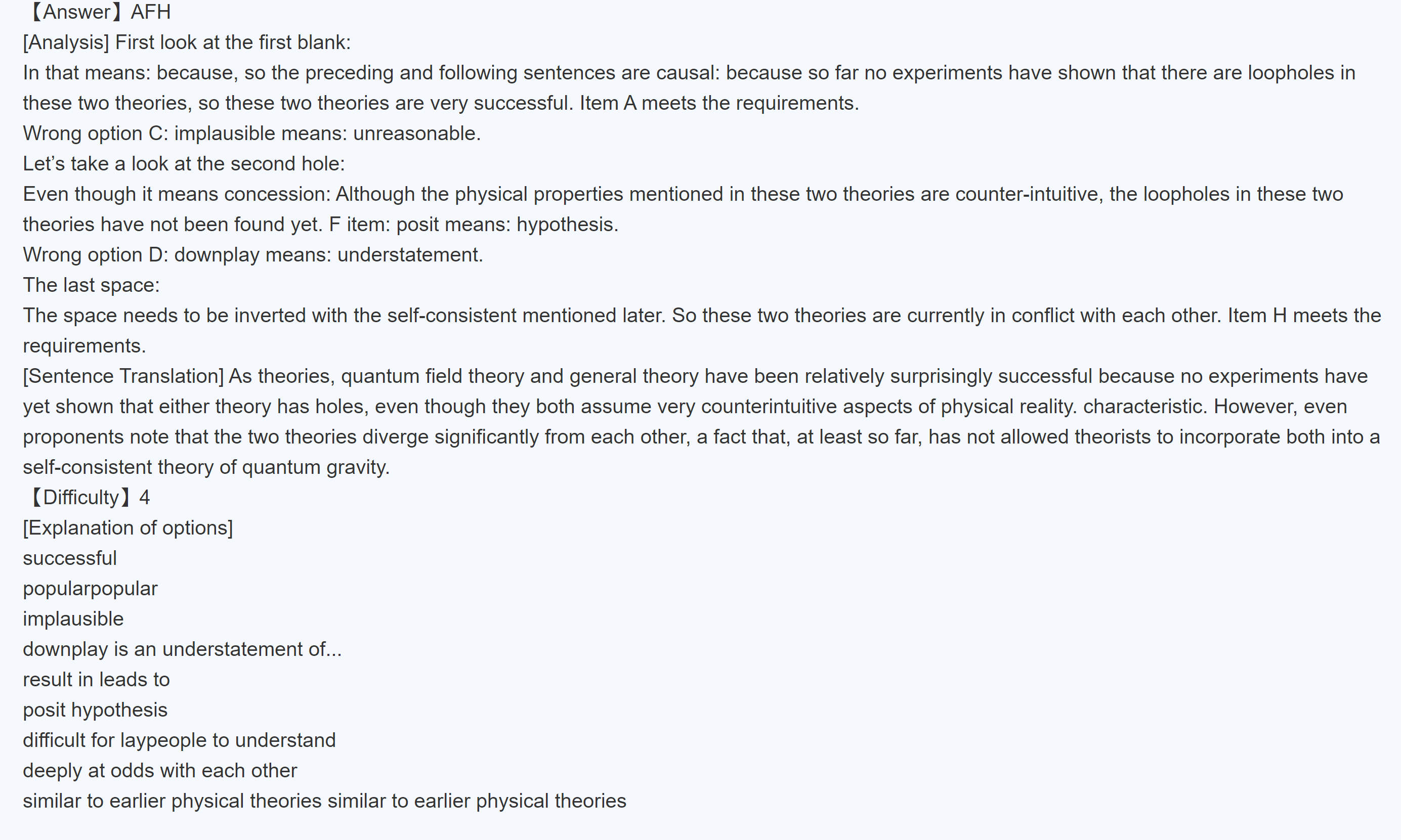
Task: Click the [Sentence Translation] label
Action: coord(123,376)
